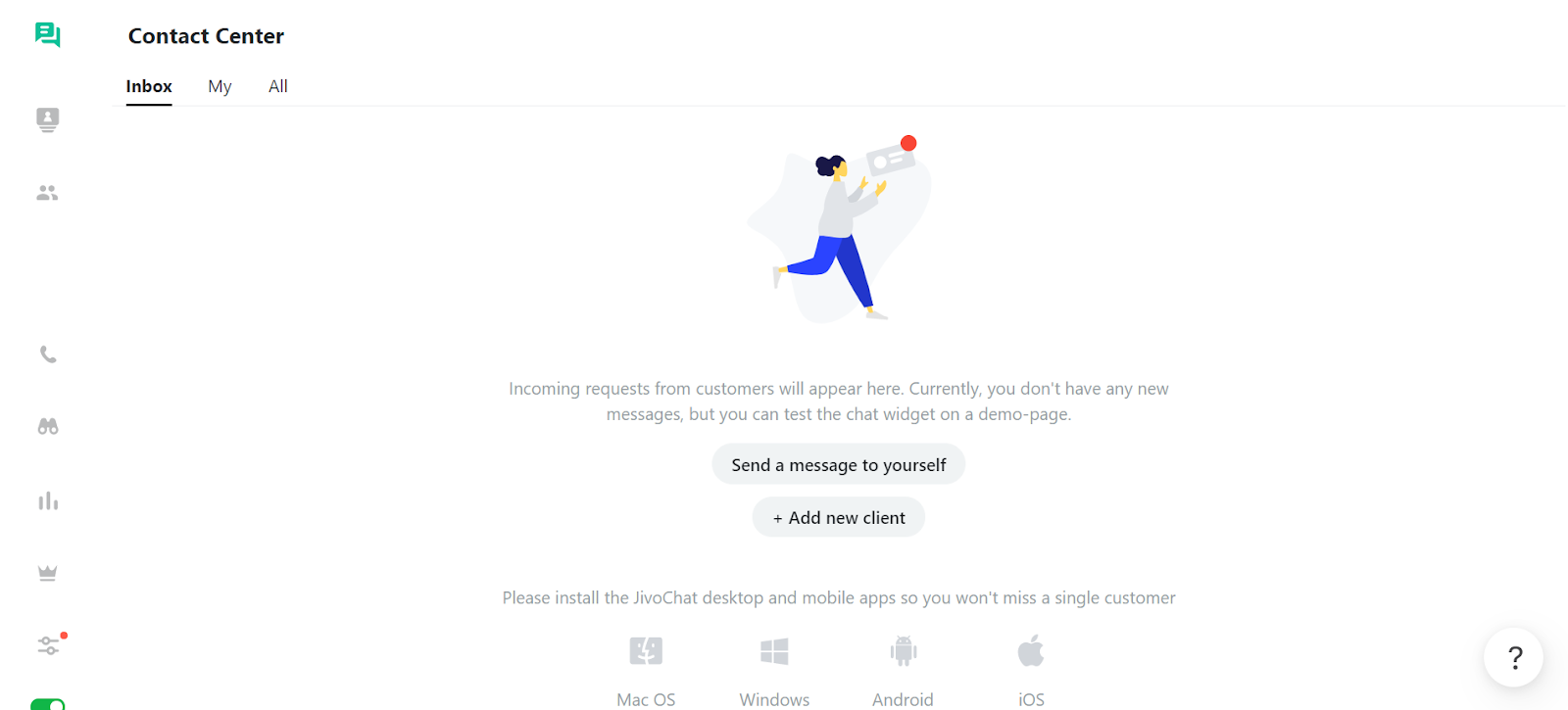Open the settings sliders icon
The height and width of the screenshot is (710, 1568).
[x=48, y=645]
